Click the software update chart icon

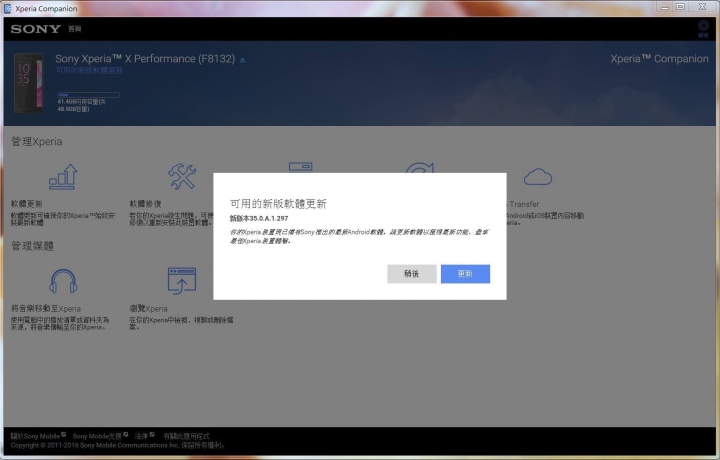tap(63, 177)
